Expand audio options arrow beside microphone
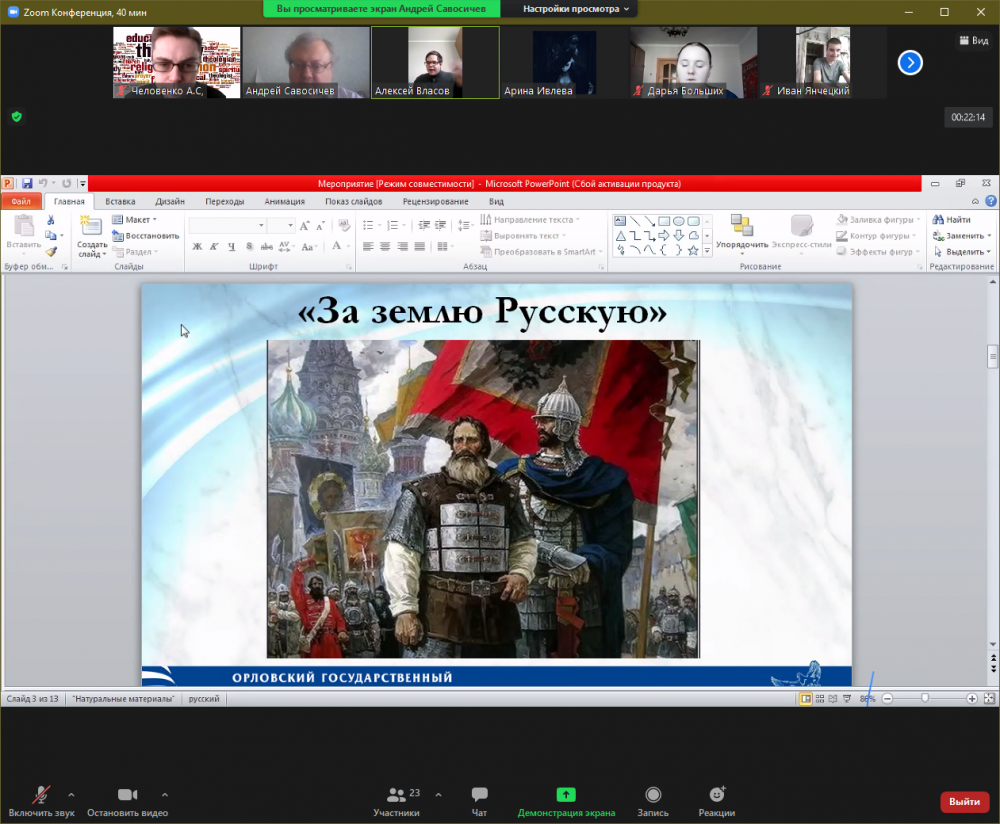This screenshot has height=824, width=1000. point(71,795)
